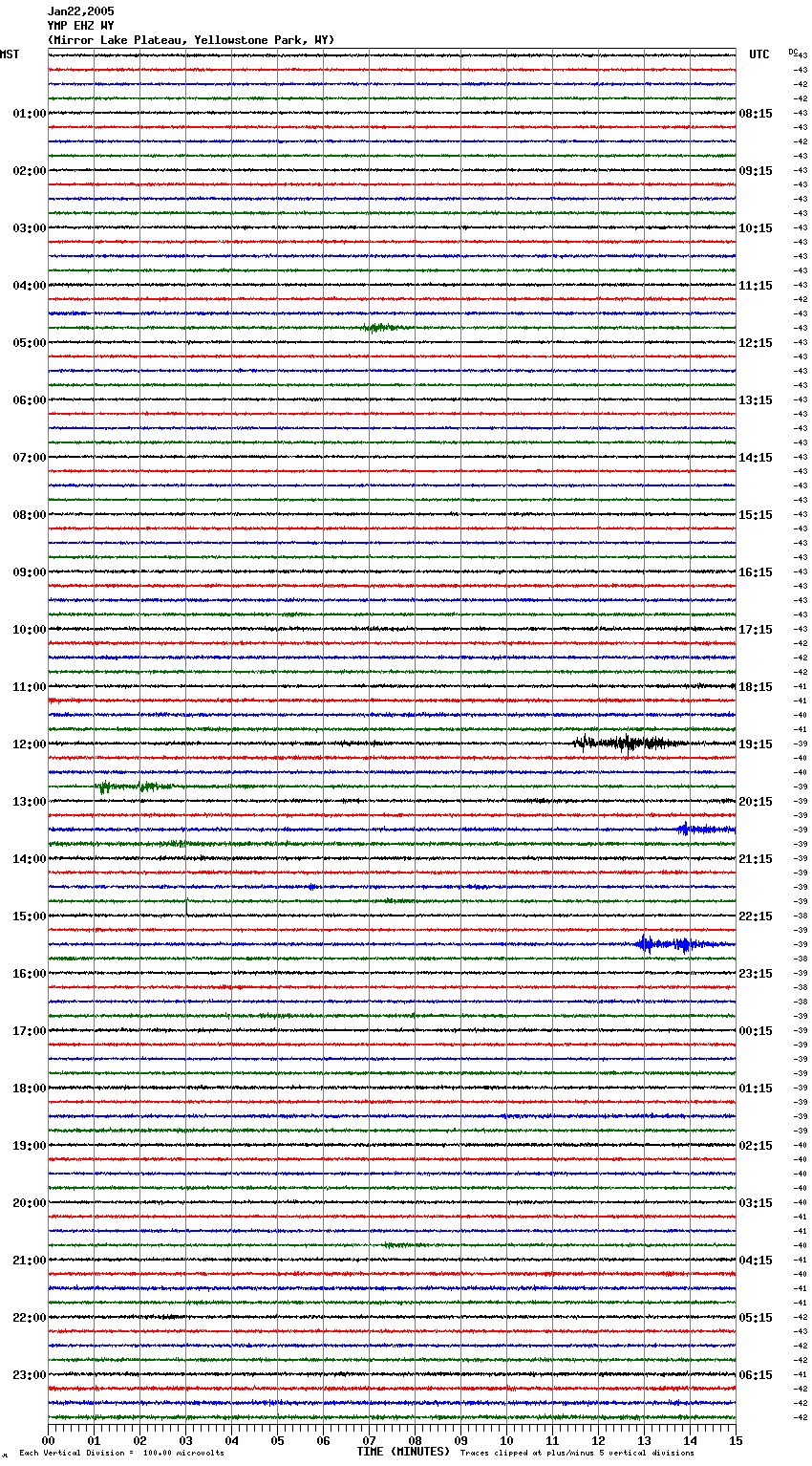Select the 17:00 MST time label
The height and width of the screenshot is (1466, 812).
coord(30,1031)
